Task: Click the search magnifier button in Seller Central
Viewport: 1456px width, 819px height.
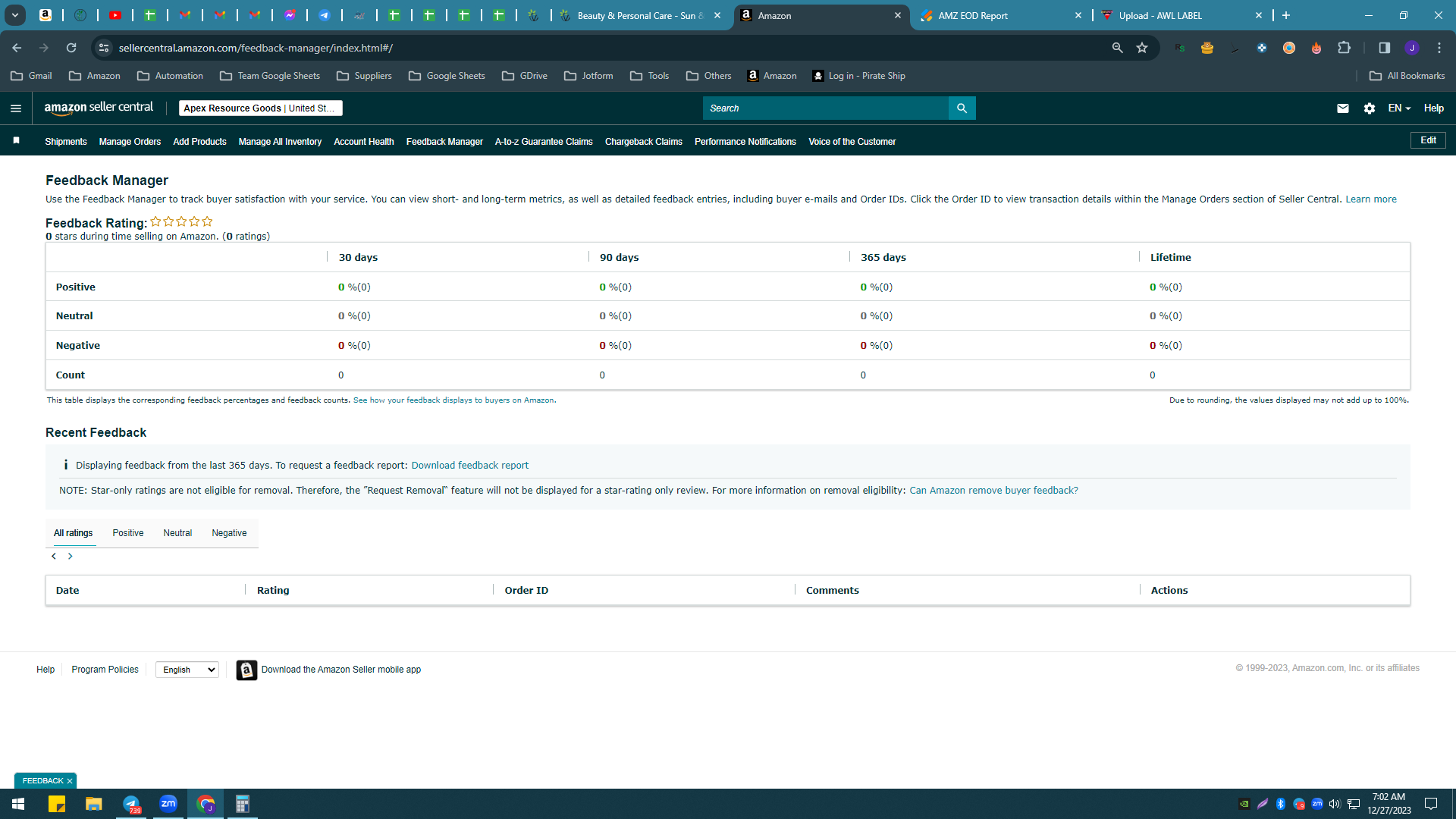Action: pyautogui.click(x=962, y=108)
